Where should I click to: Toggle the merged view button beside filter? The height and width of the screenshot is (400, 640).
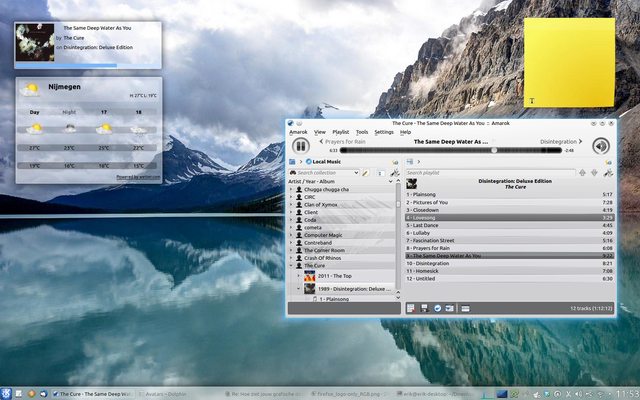tap(380, 173)
